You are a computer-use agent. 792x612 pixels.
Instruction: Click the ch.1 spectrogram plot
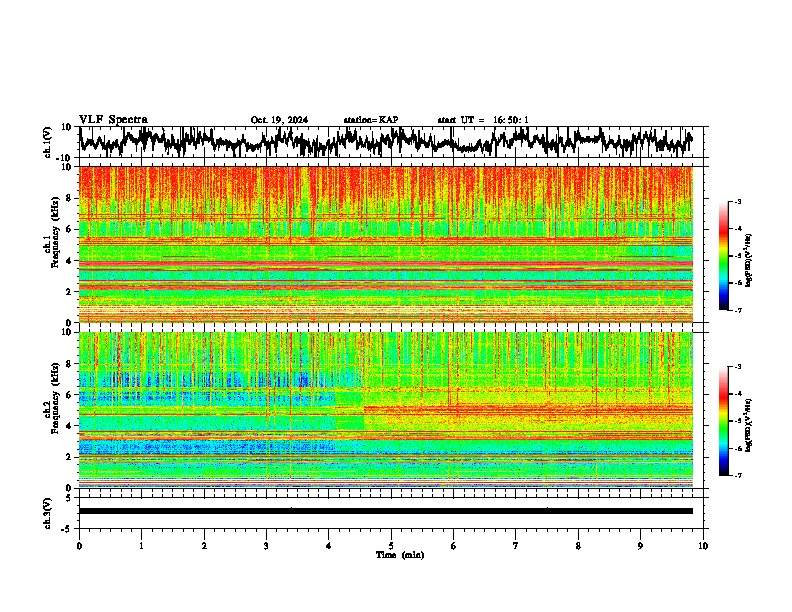386,244
